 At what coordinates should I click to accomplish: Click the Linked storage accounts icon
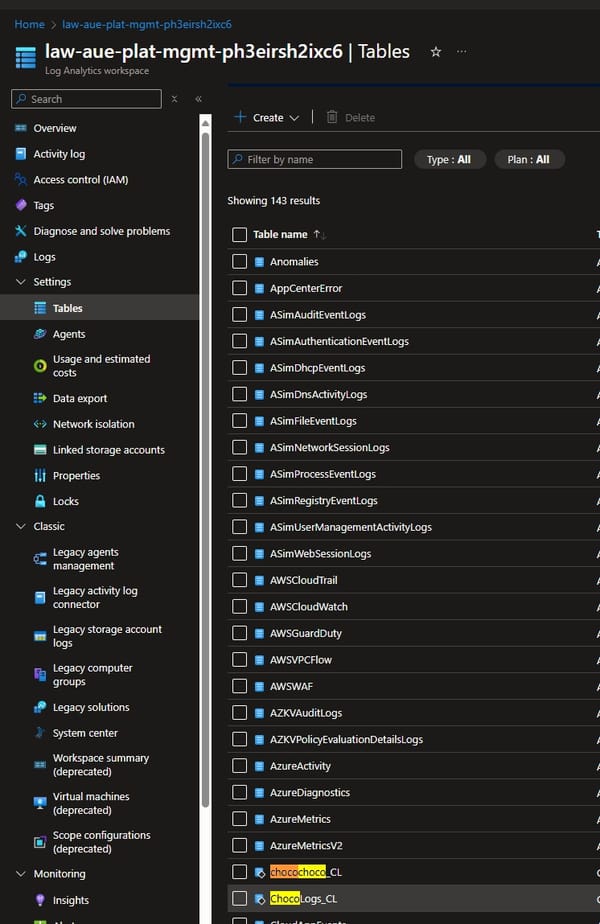click(40, 450)
